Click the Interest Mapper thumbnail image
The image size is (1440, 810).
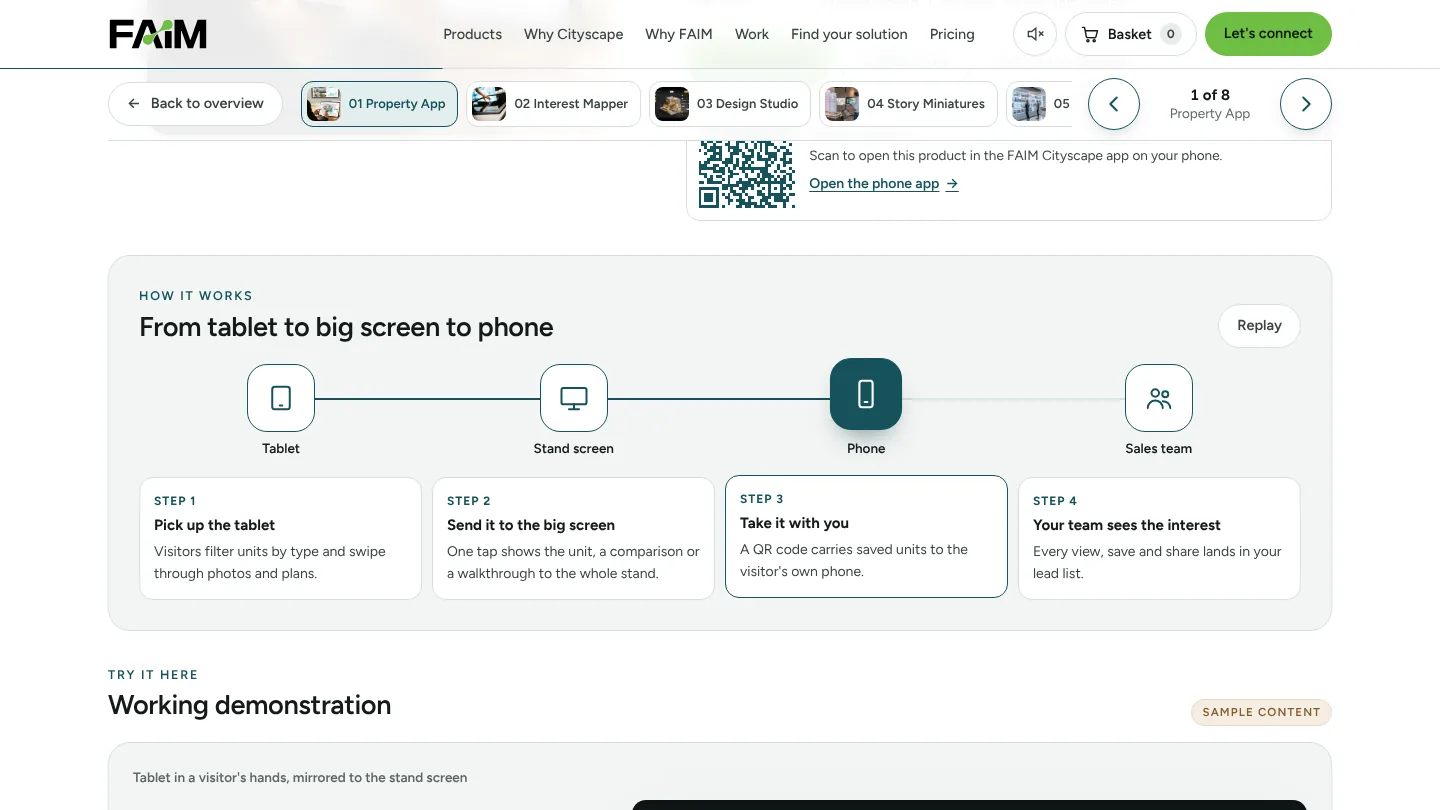tap(489, 104)
